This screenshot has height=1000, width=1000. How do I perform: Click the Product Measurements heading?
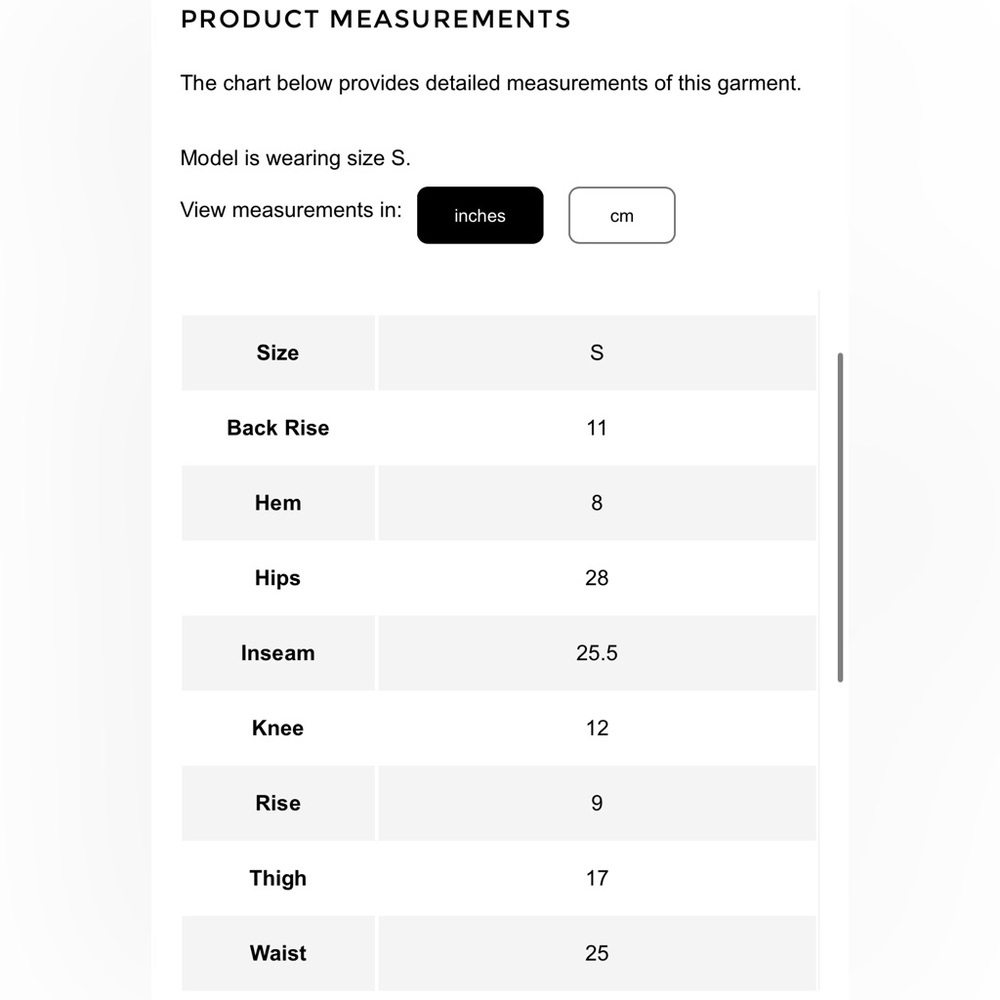(376, 19)
